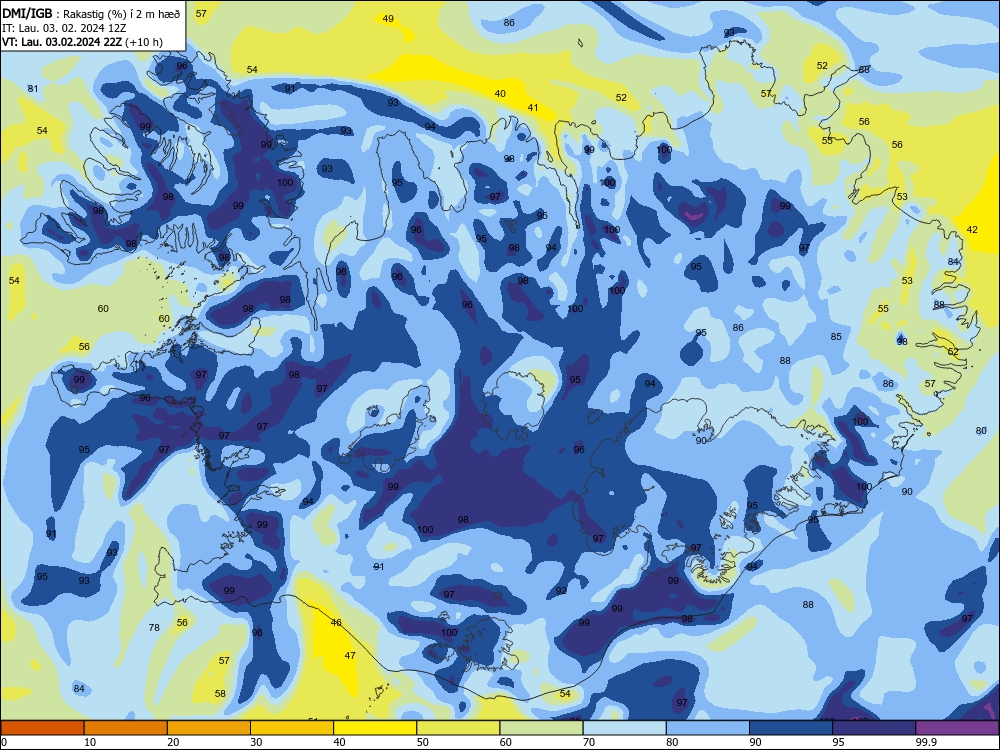Click the map humidity value '81'
The height and width of the screenshot is (750, 1000).
[x=33, y=89]
